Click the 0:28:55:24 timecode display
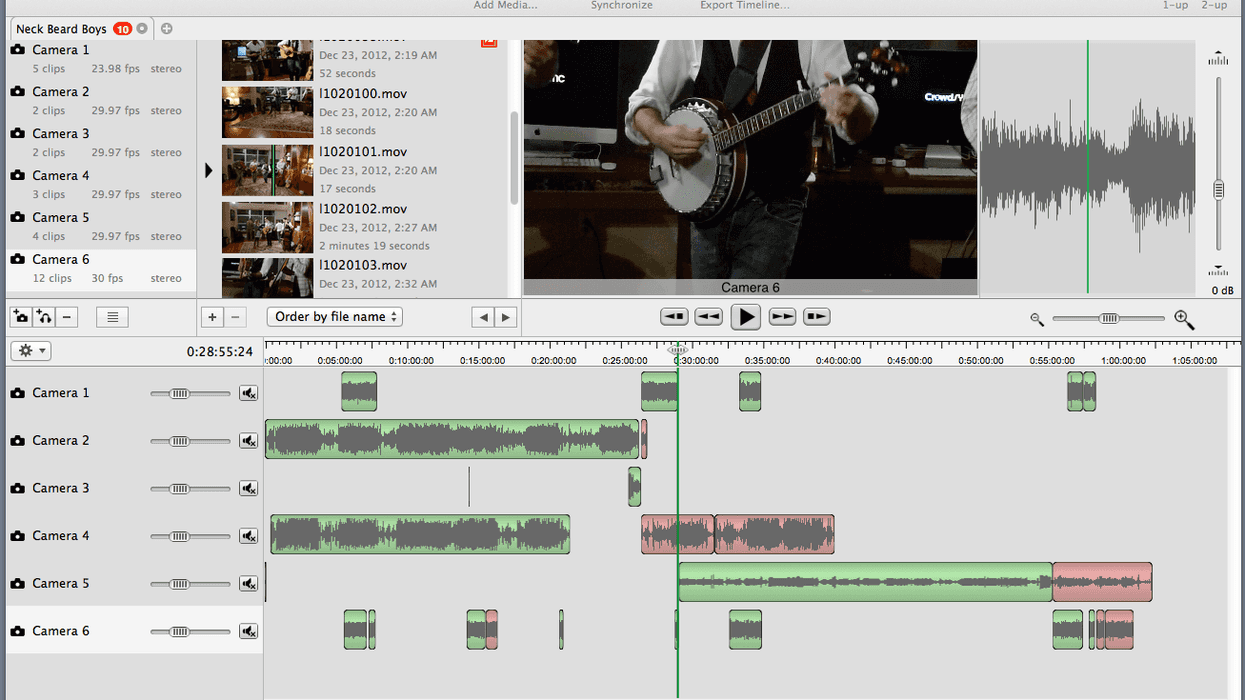Screen dimensions: 1245x700 point(220,352)
